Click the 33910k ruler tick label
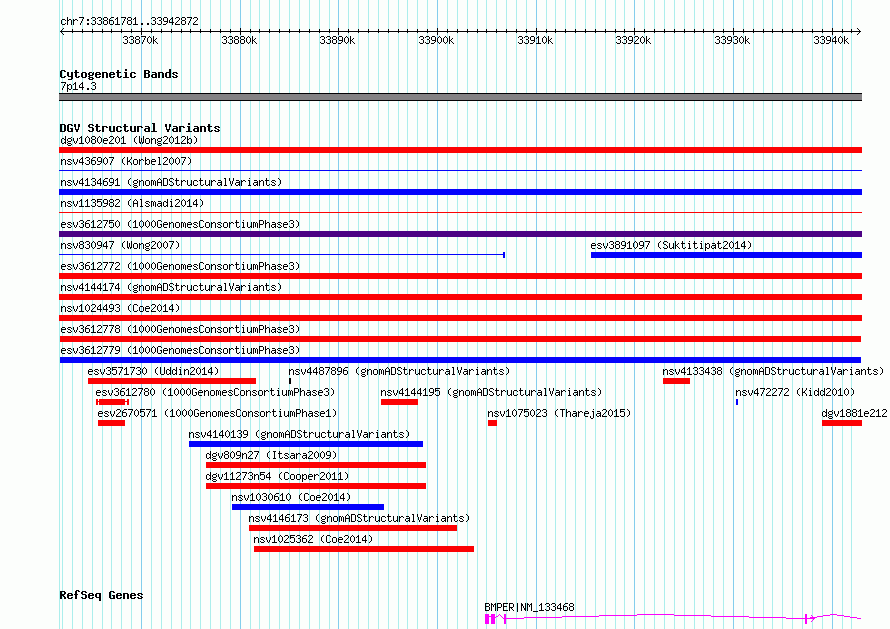 535,40
